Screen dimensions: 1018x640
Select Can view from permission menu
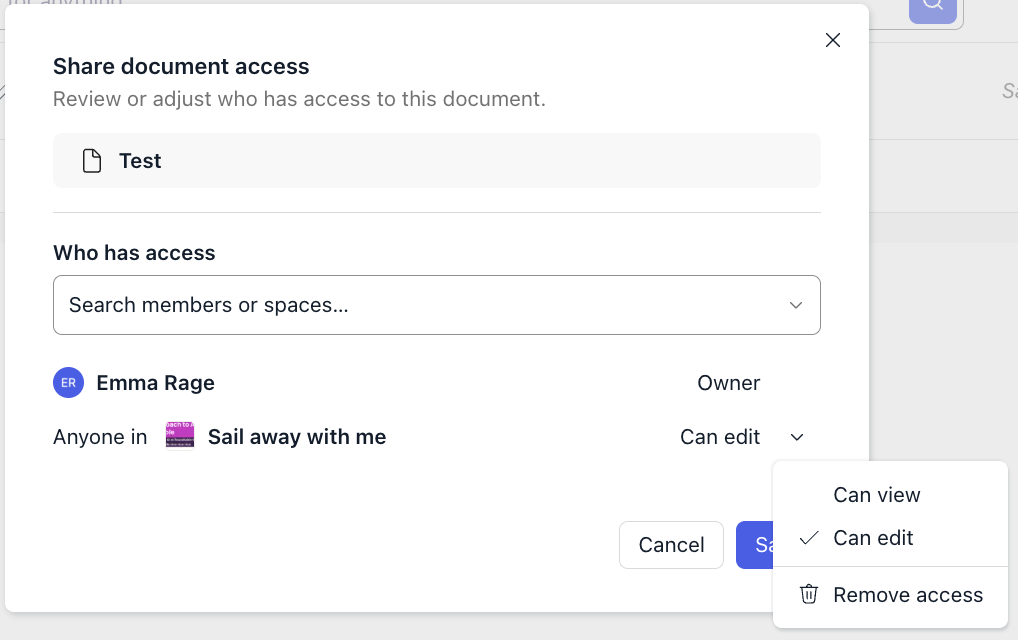point(877,495)
